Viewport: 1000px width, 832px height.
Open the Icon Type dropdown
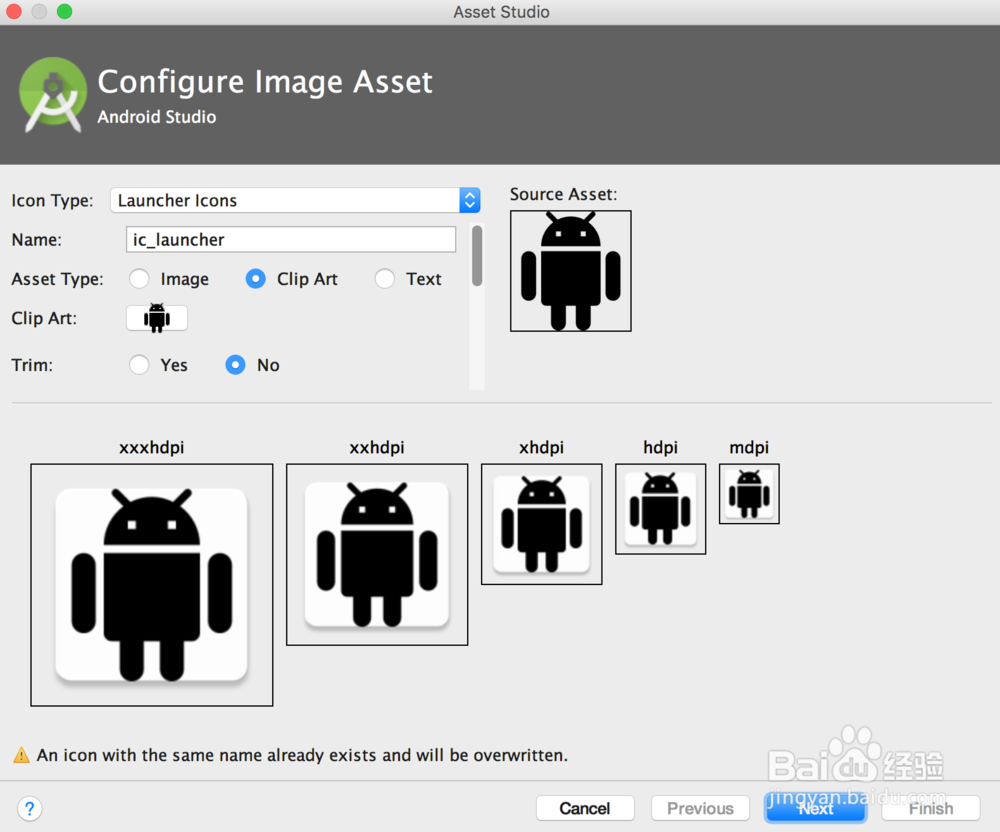[295, 200]
